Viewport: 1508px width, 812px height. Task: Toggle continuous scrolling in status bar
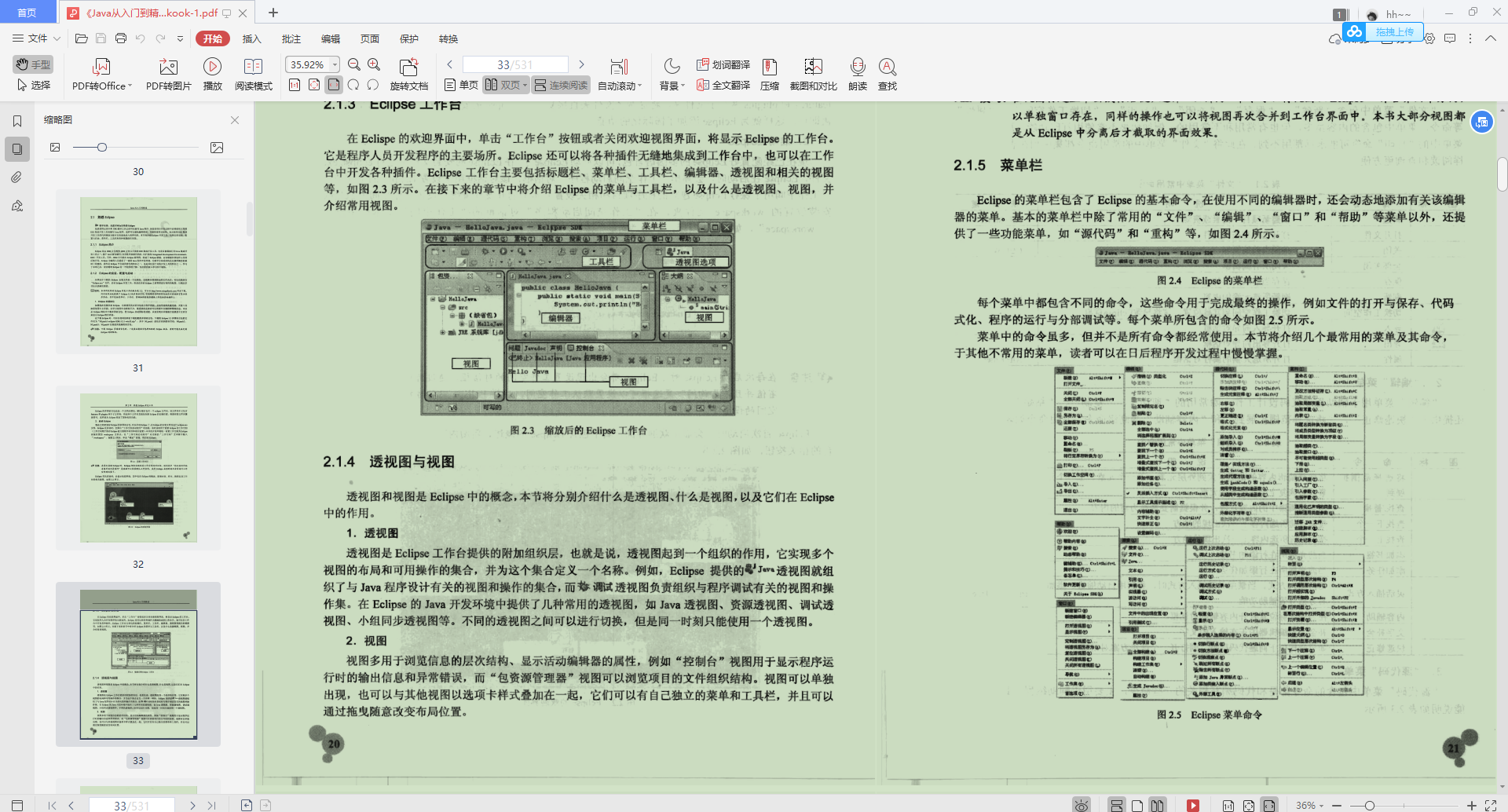1117,805
